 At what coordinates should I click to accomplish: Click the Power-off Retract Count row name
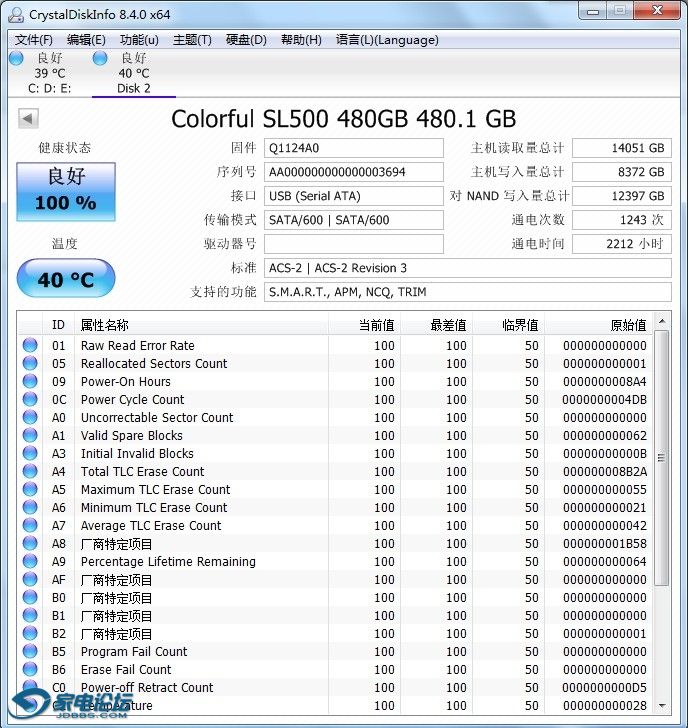(x=147, y=687)
